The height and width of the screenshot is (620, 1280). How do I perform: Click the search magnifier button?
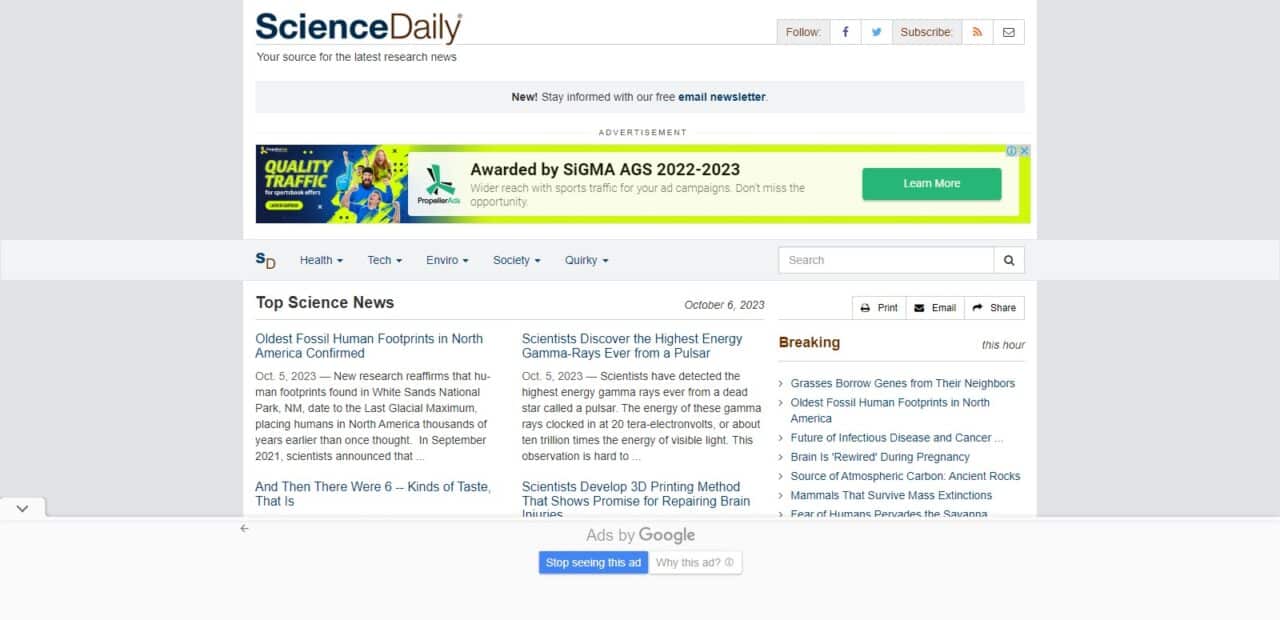1009,260
